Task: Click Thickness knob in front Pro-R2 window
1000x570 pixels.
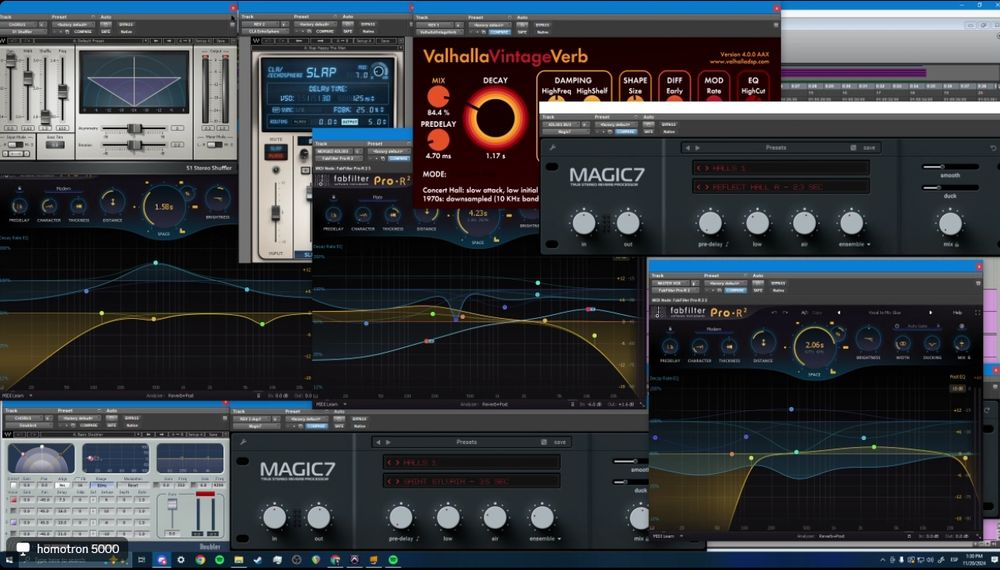Action: (x=729, y=346)
